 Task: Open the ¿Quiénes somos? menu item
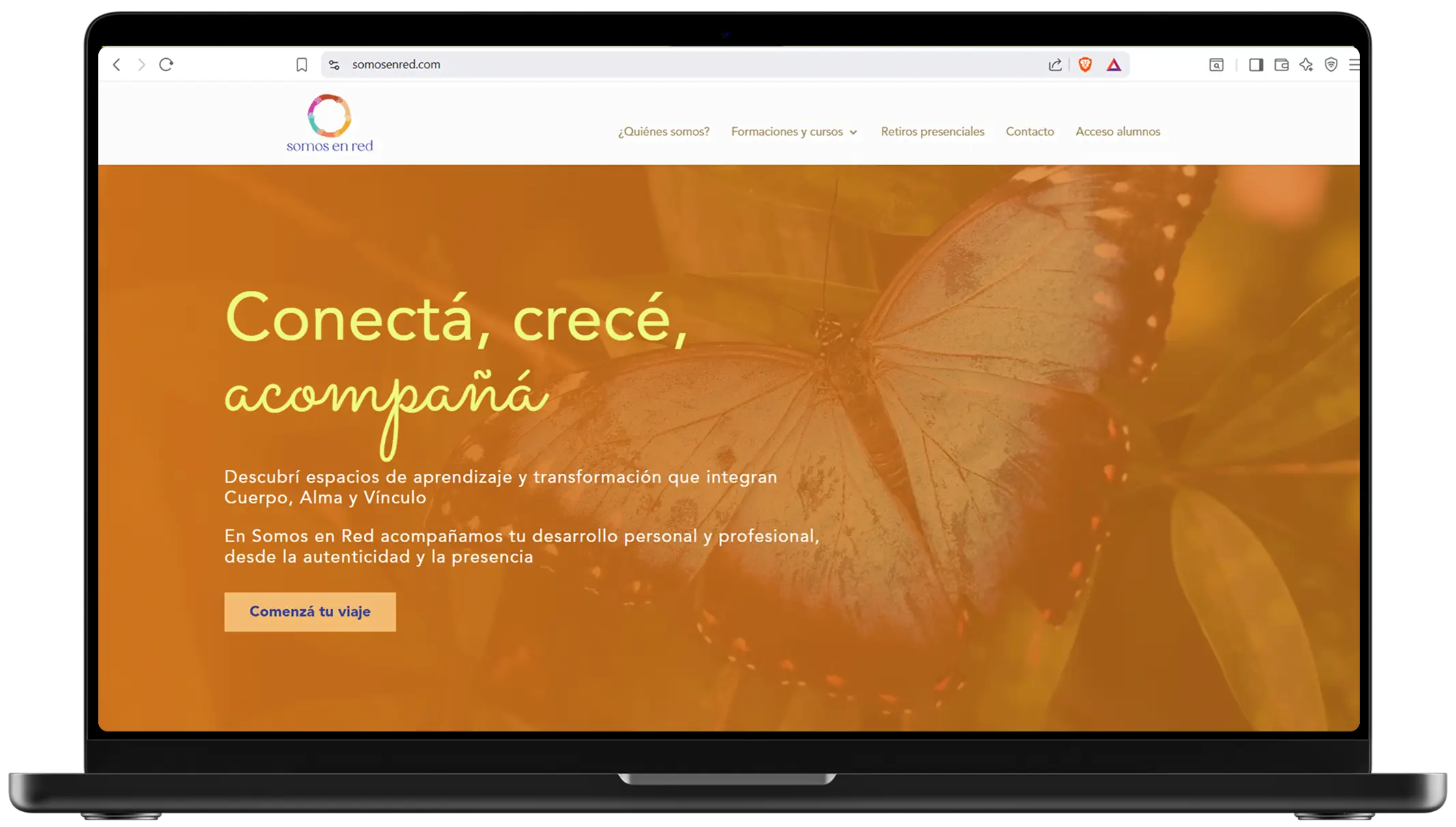[663, 132]
